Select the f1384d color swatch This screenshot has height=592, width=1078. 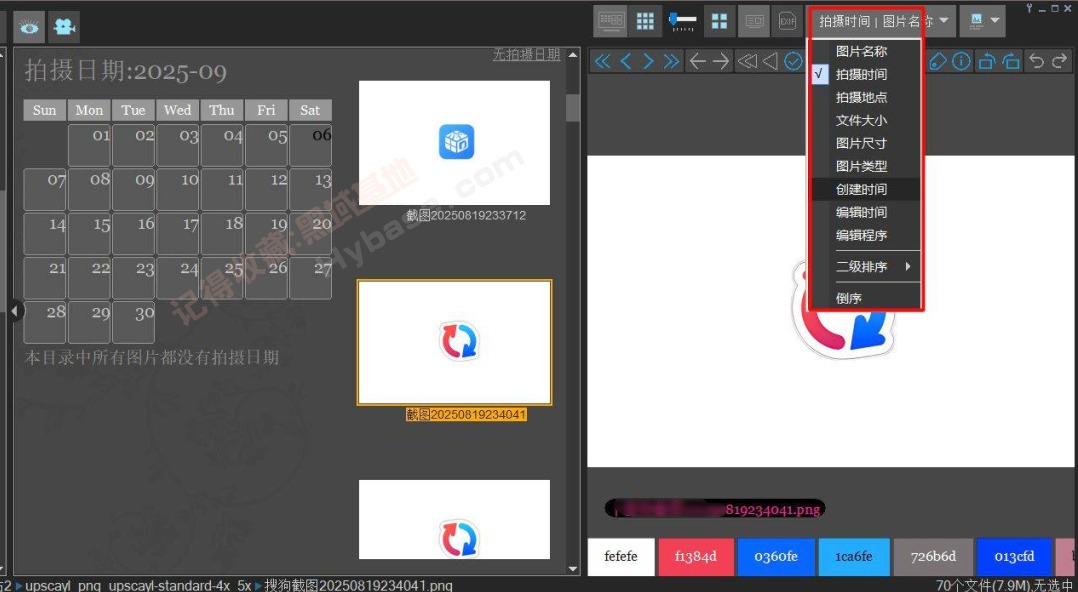pos(697,557)
